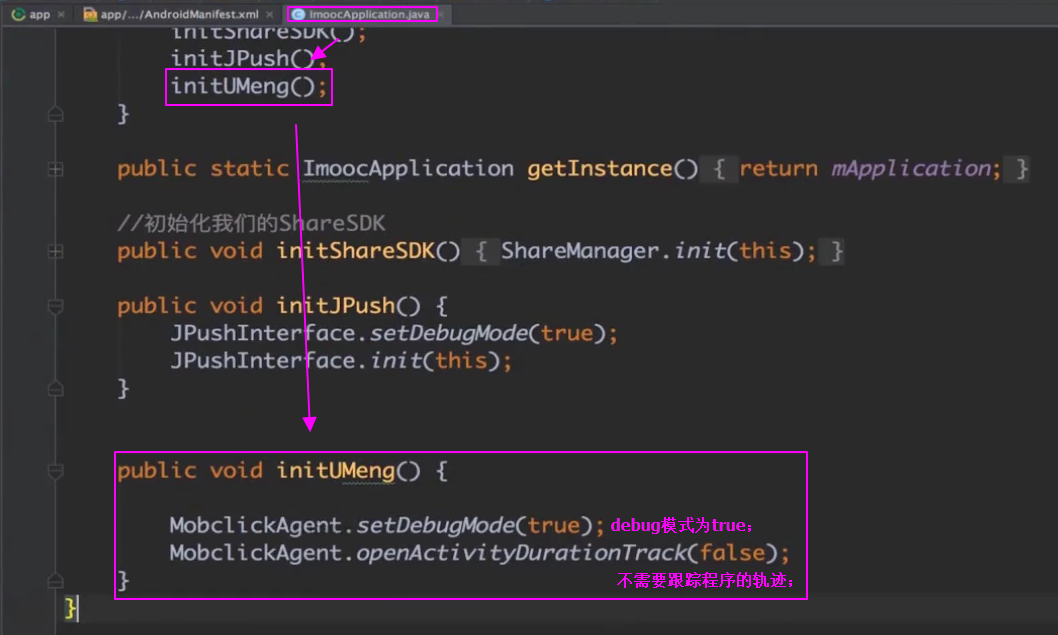
Task: Click MobclickAgent.openActivityDurationTrack(false) line
Action: coord(479,553)
